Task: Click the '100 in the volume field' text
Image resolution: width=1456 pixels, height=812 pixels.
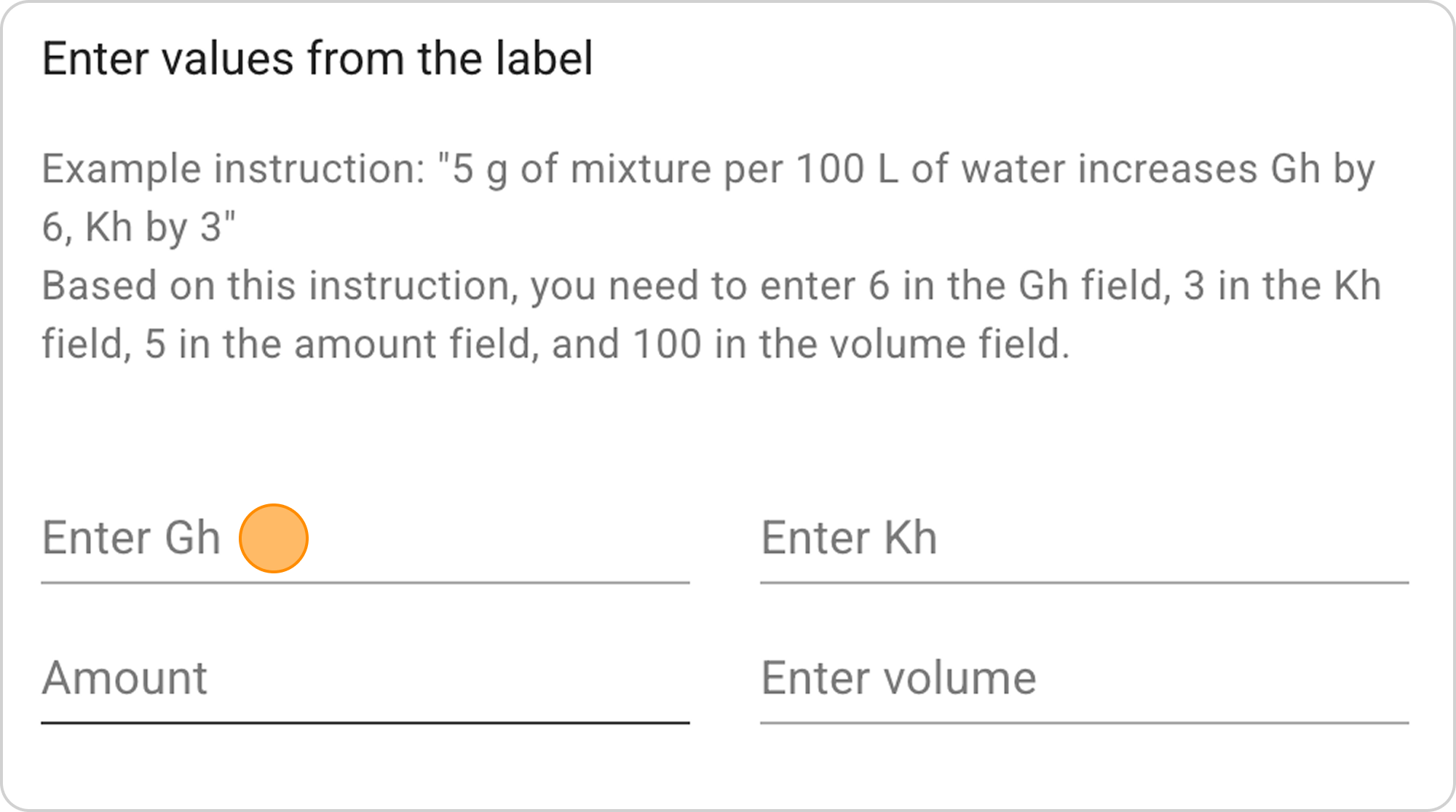Action: pos(850,344)
